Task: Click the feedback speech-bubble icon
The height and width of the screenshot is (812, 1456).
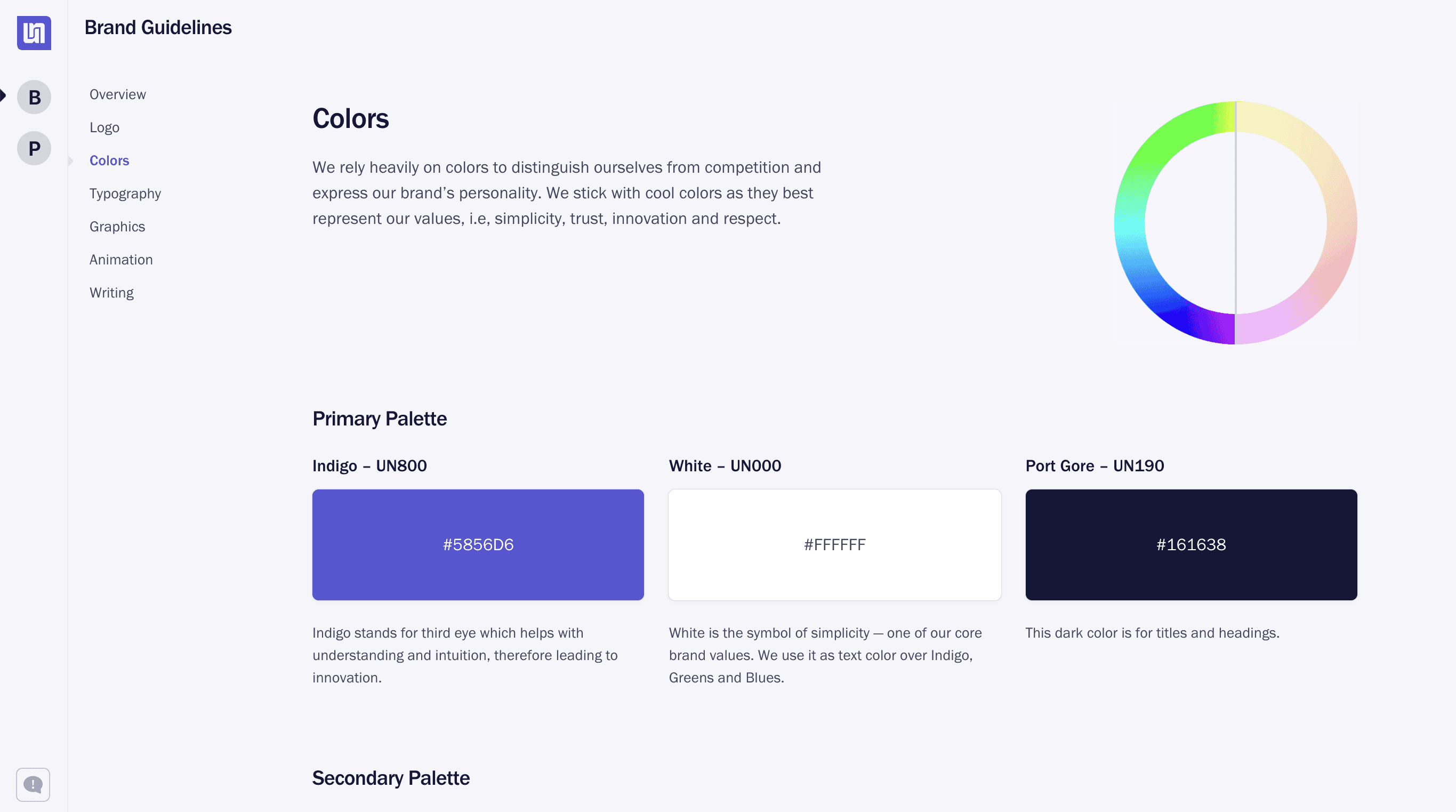Action: [x=33, y=784]
